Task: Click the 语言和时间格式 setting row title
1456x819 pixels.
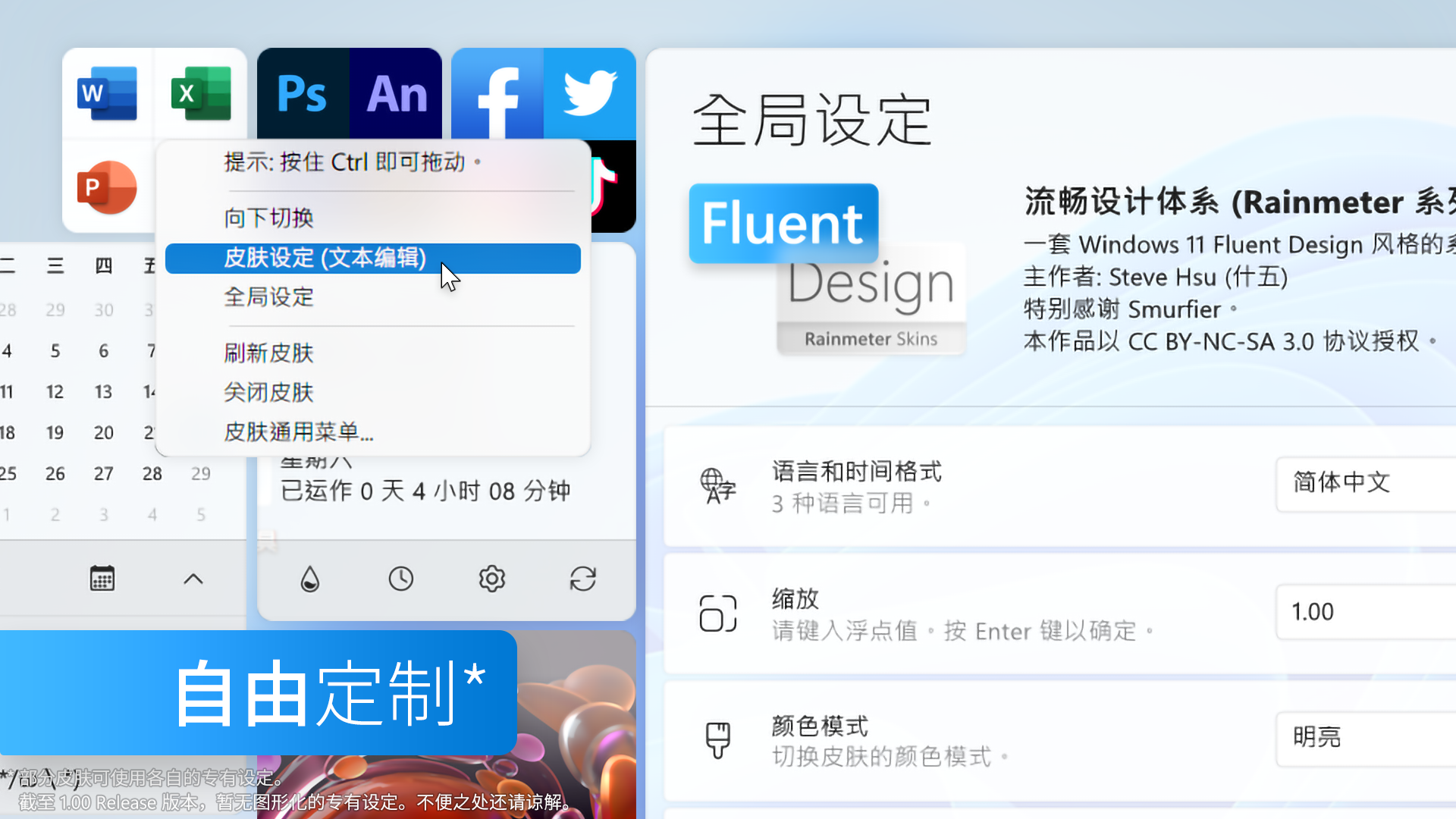Action: 857,472
